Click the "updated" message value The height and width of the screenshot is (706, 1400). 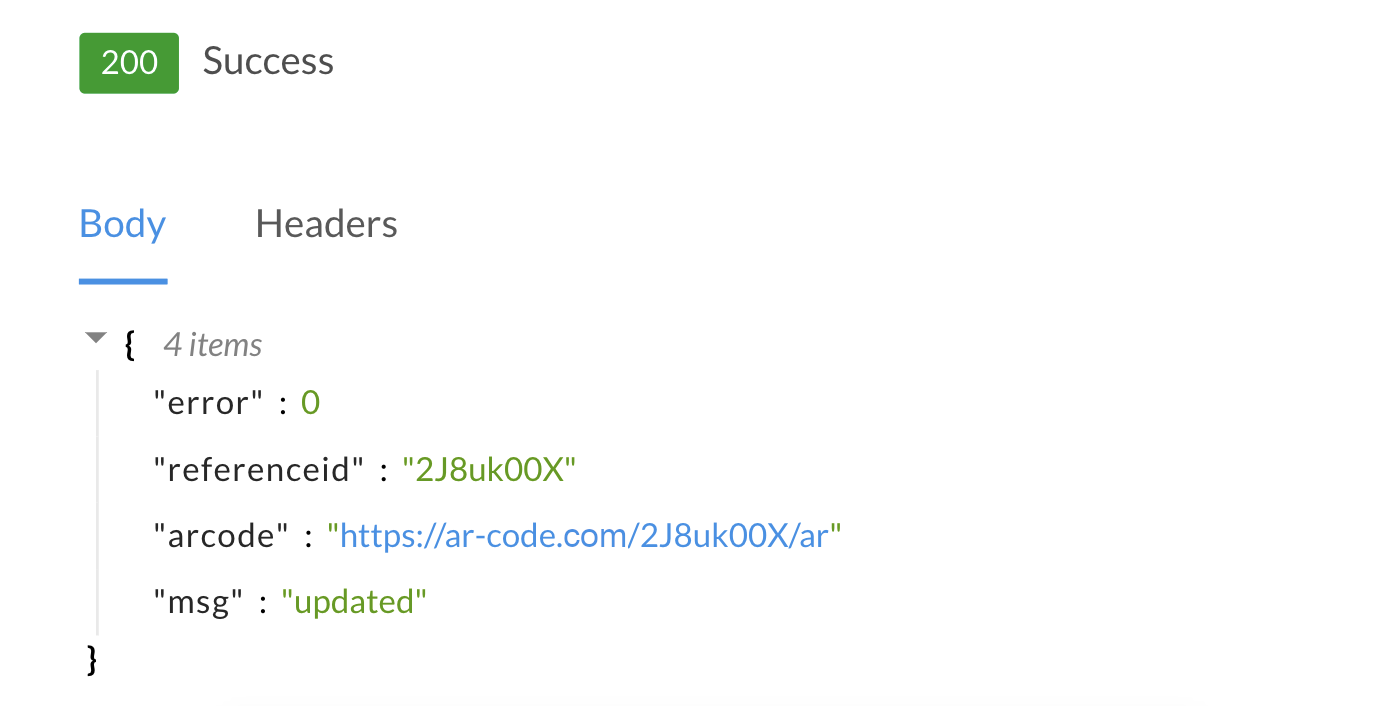coord(354,602)
